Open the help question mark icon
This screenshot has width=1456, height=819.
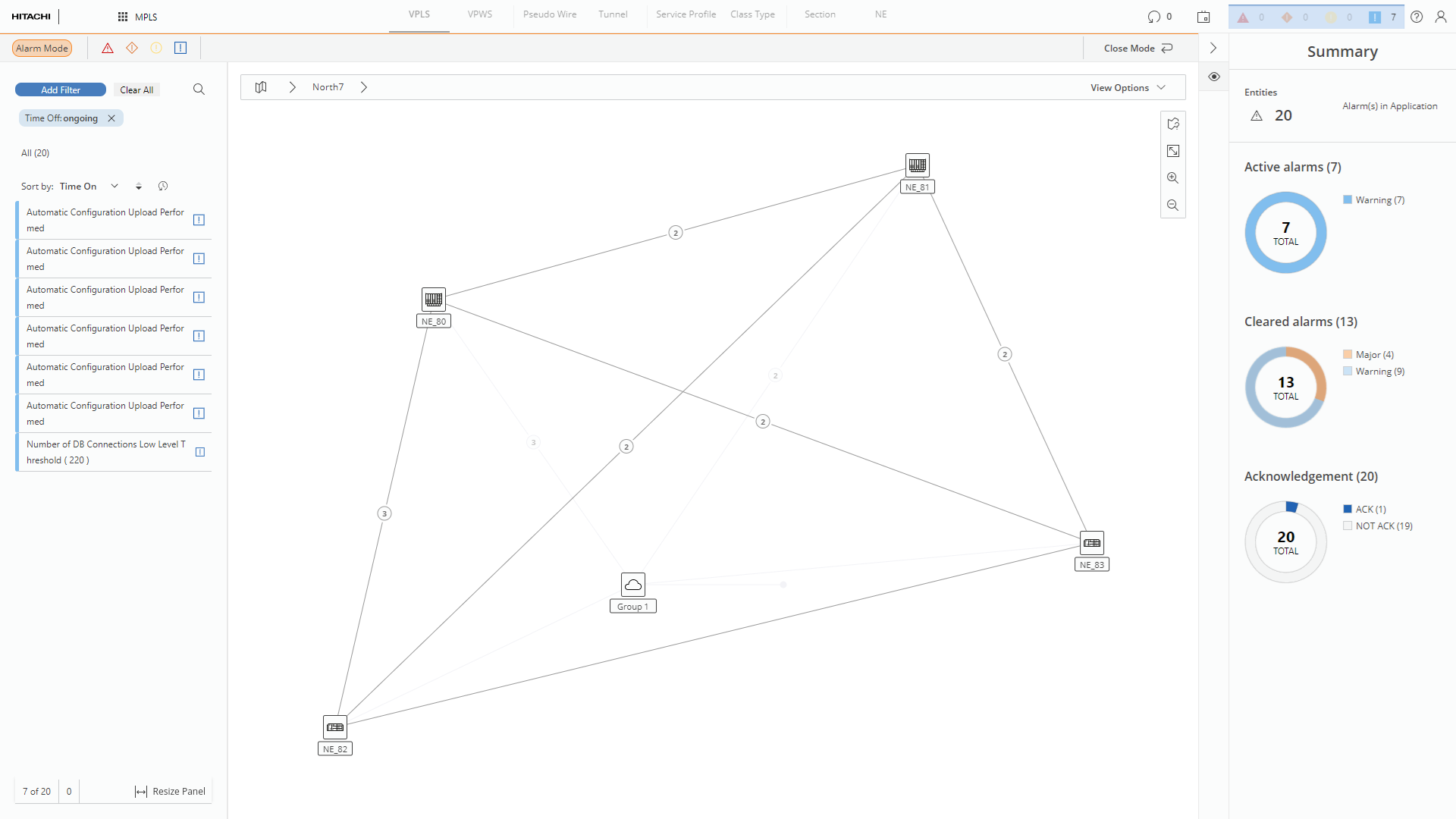[1417, 17]
